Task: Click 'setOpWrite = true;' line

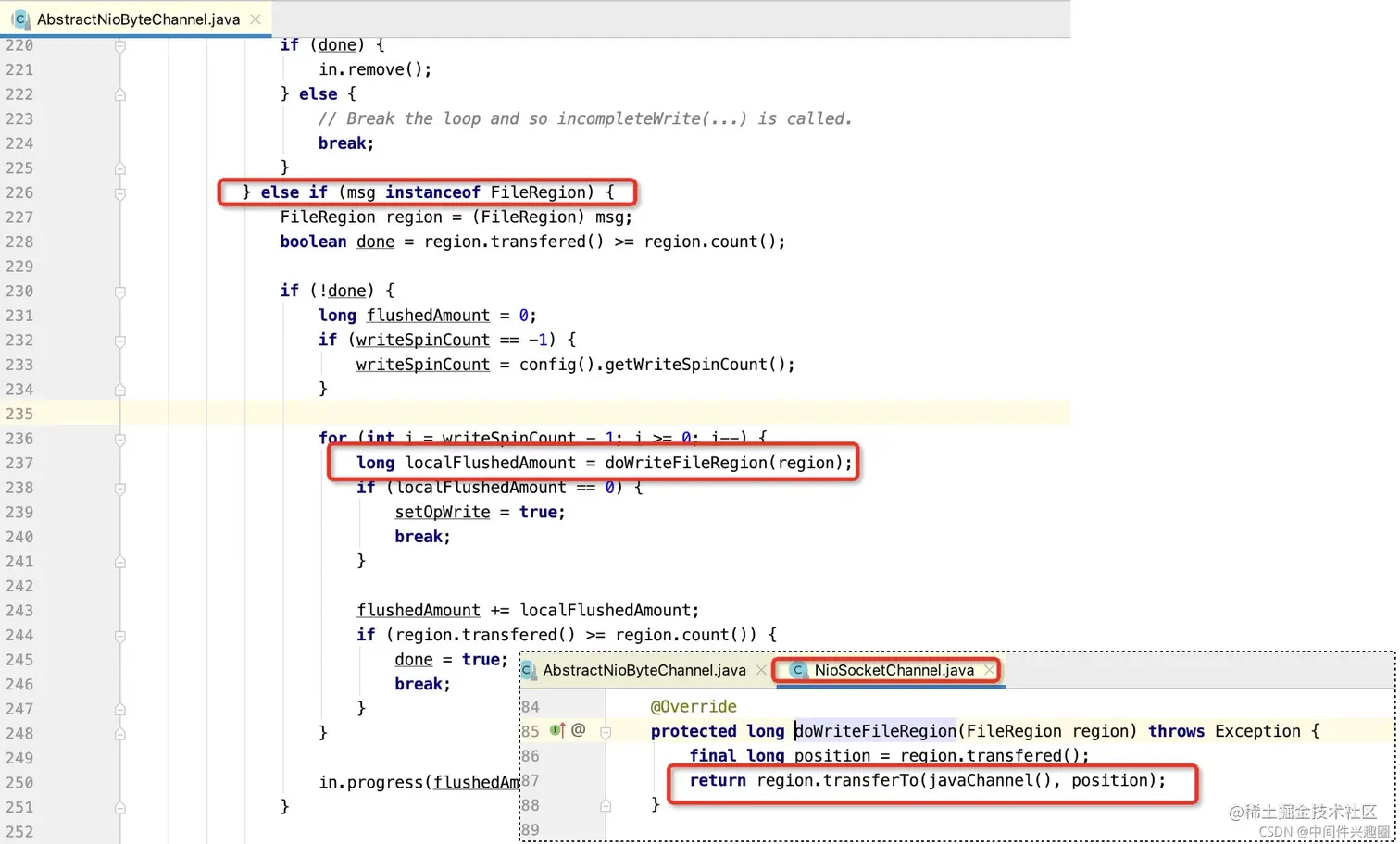Action: coord(480,512)
